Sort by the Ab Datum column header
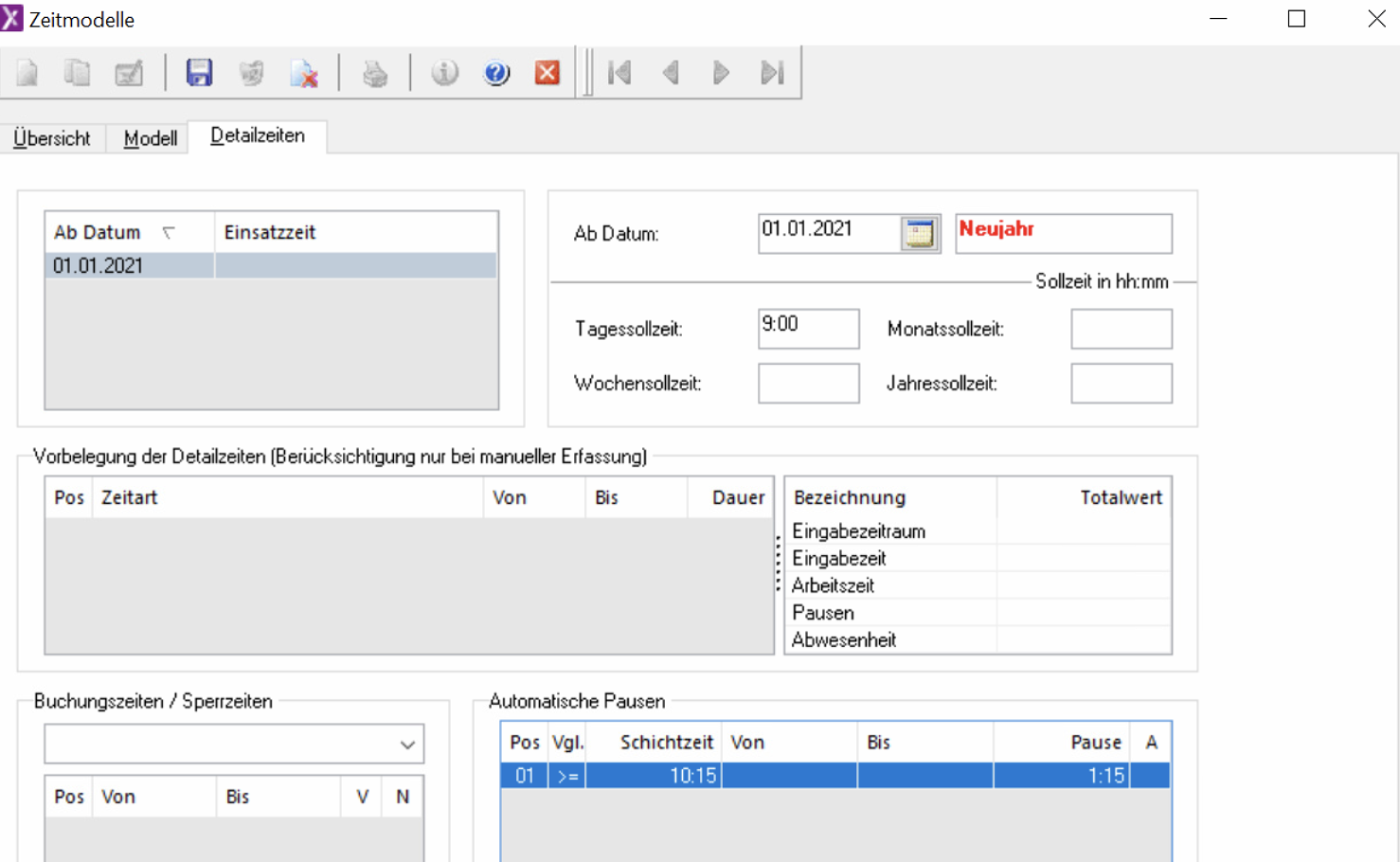Viewport: 1400px width, 862px height. point(98,232)
